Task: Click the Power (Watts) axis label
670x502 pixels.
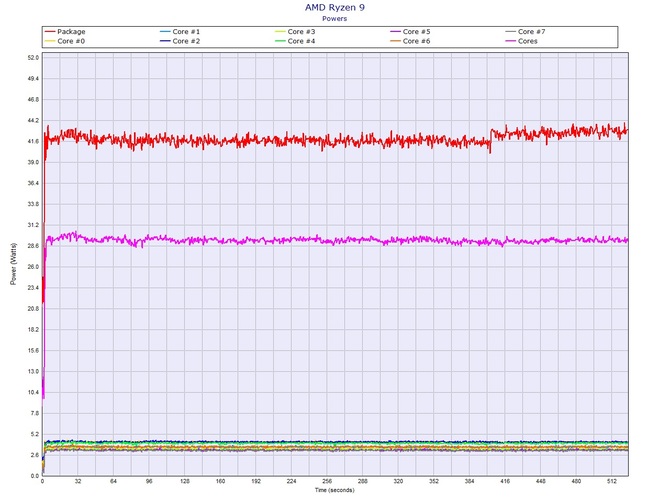Action: 13,264
